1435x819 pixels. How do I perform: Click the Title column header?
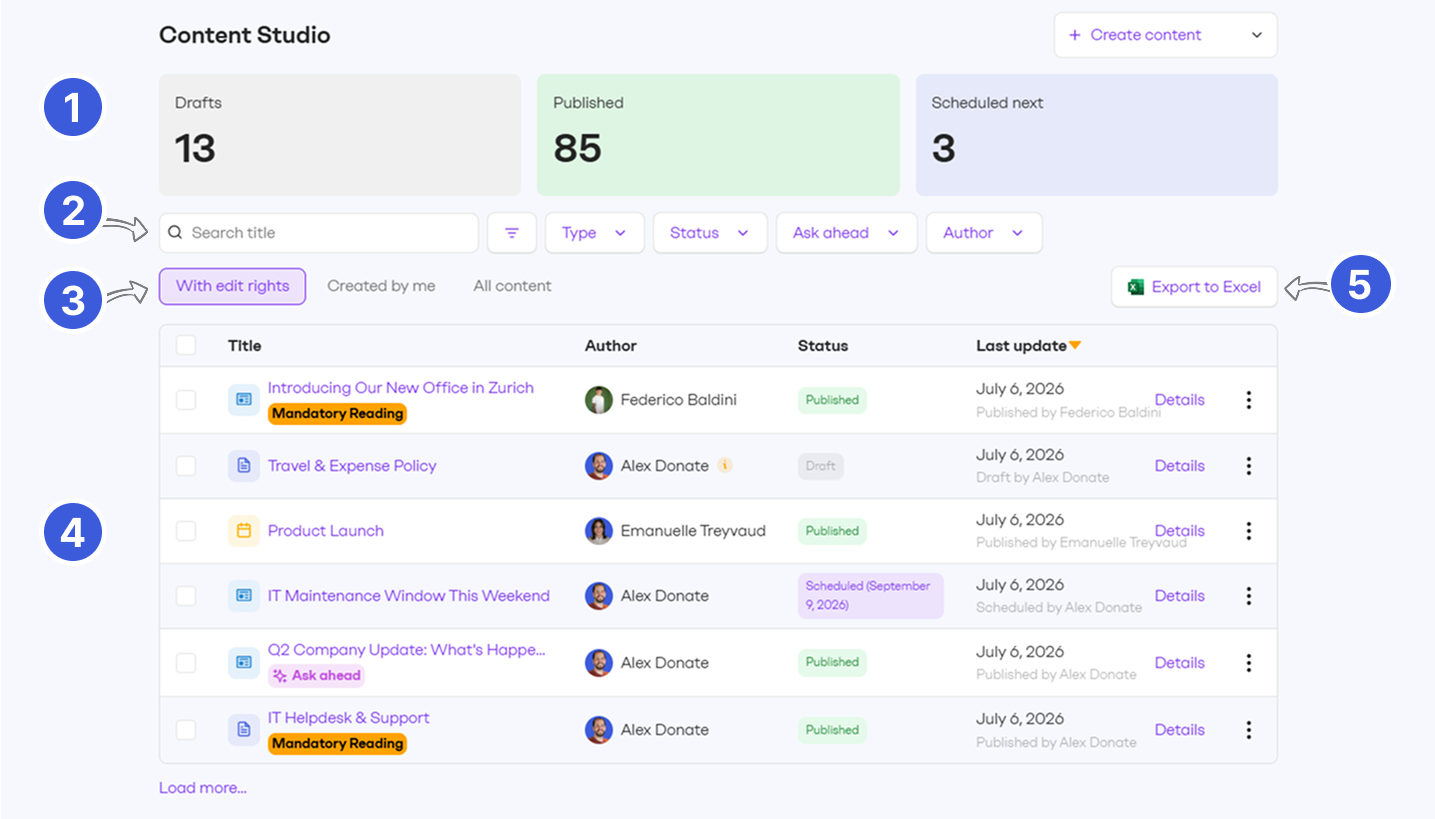[245, 346]
